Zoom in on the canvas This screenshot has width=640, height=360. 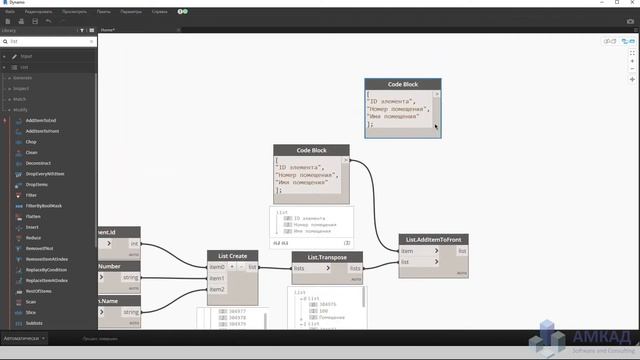click(632, 61)
